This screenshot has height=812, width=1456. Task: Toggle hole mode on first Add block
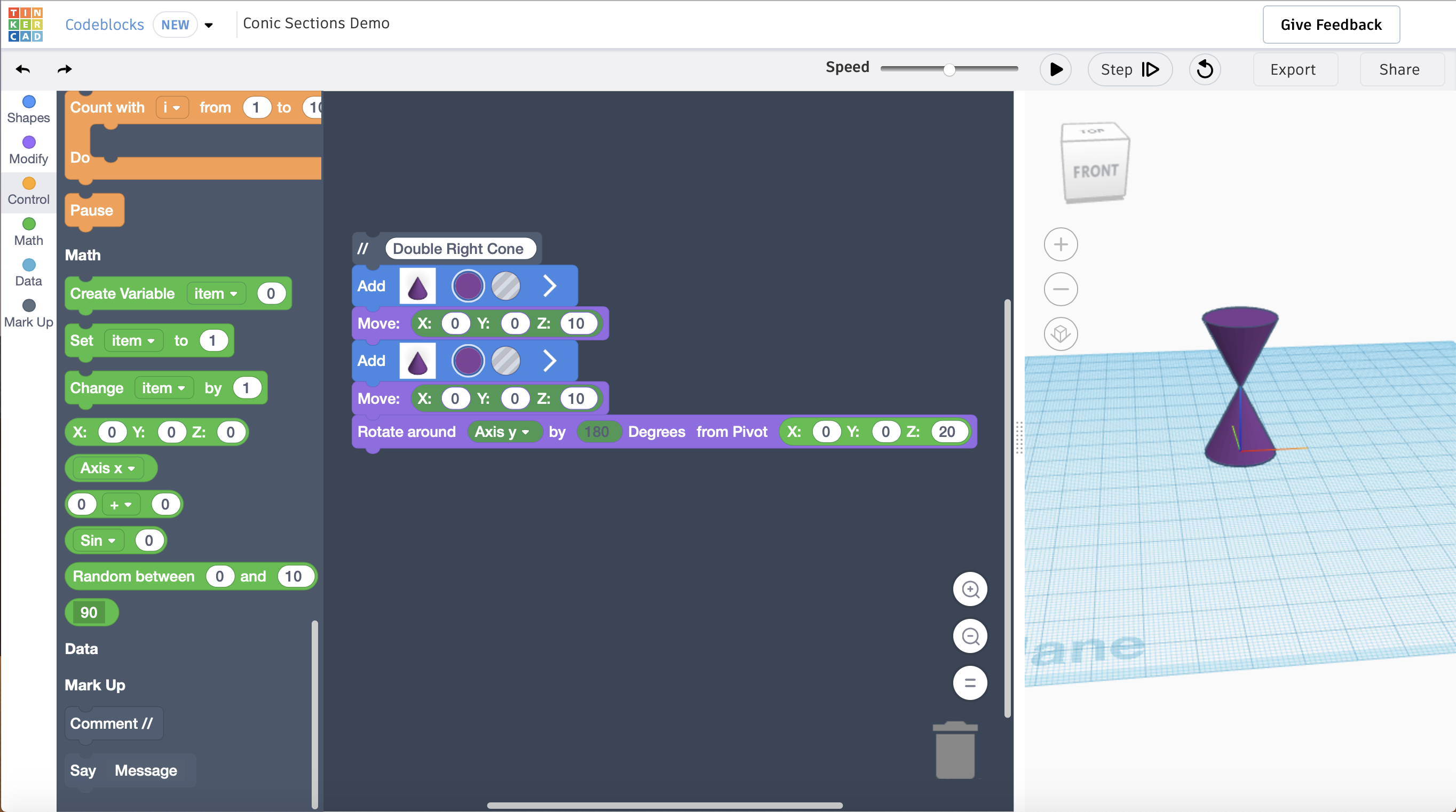click(x=505, y=286)
